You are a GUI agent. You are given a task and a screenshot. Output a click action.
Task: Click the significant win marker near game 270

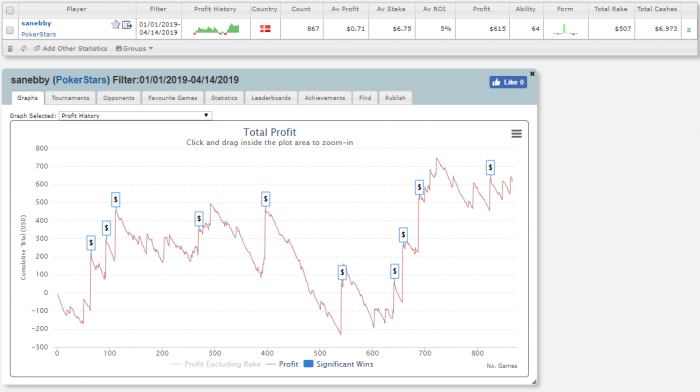[x=199, y=219]
